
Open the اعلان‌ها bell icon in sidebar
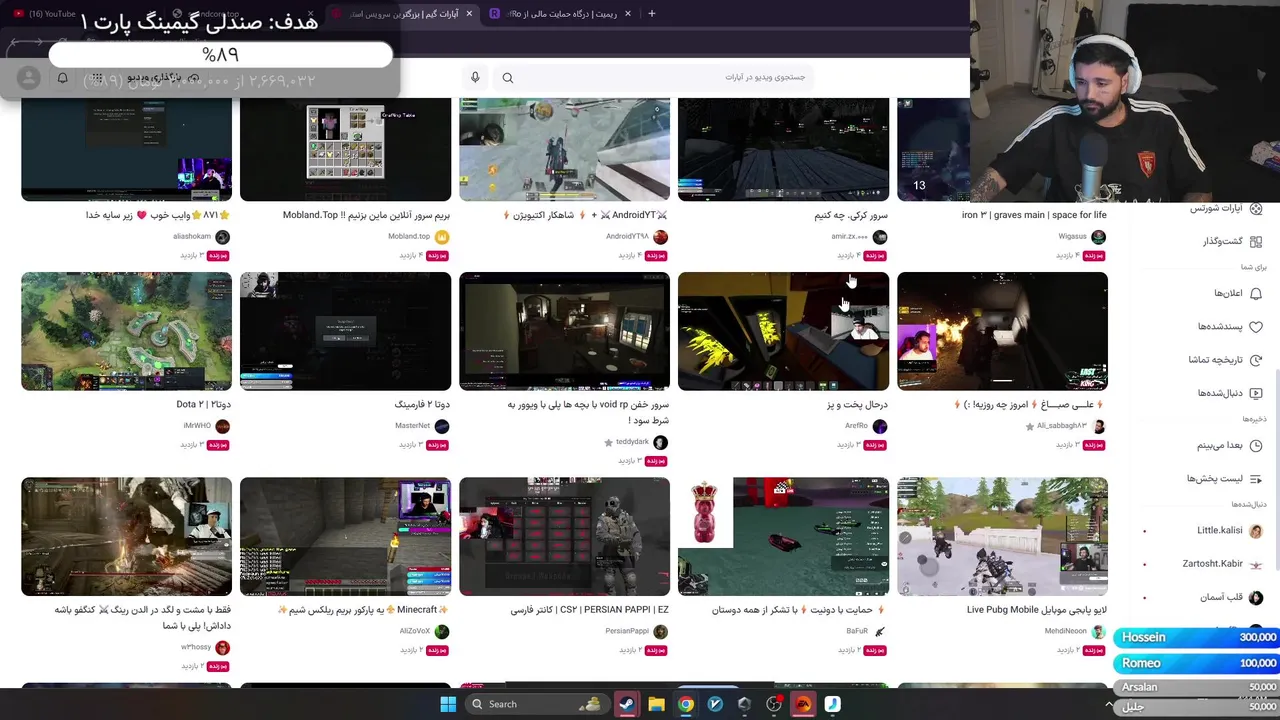[1256, 293]
